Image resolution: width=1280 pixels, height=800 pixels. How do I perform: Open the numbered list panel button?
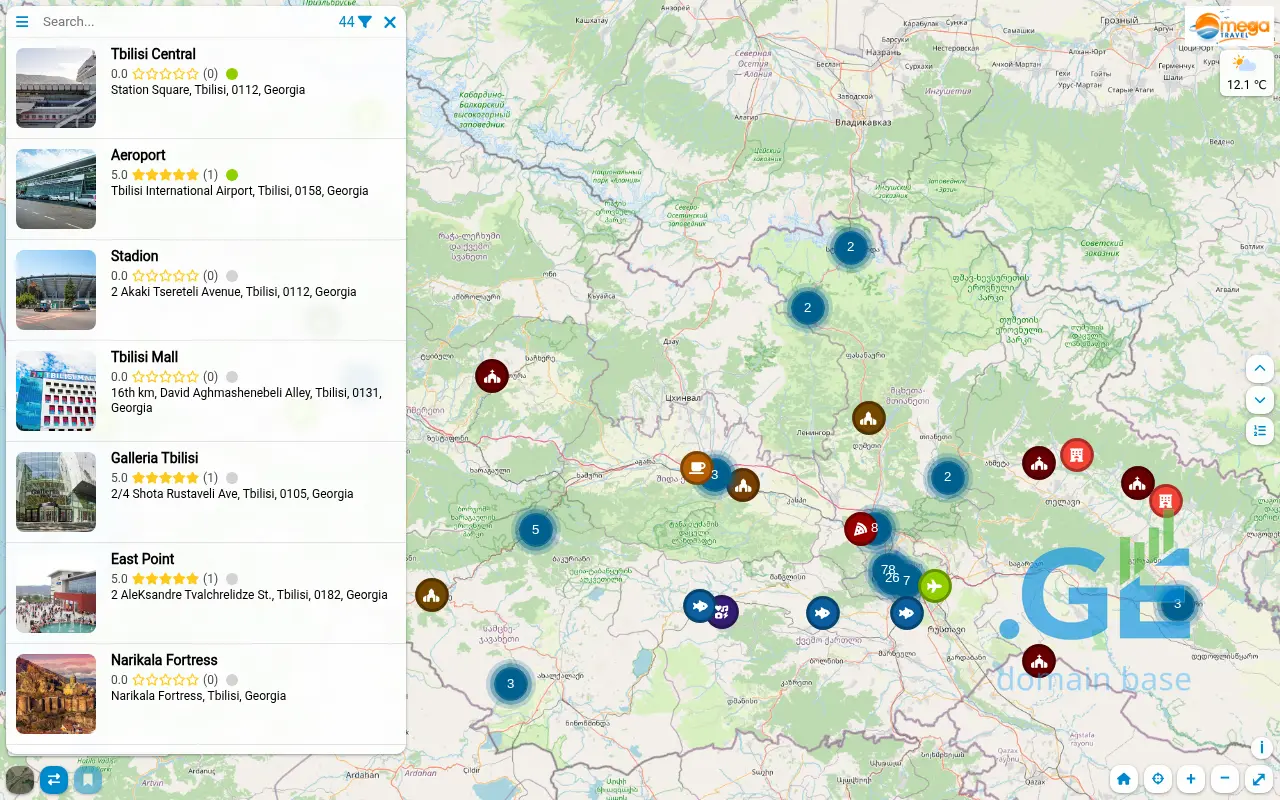click(x=1259, y=431)
